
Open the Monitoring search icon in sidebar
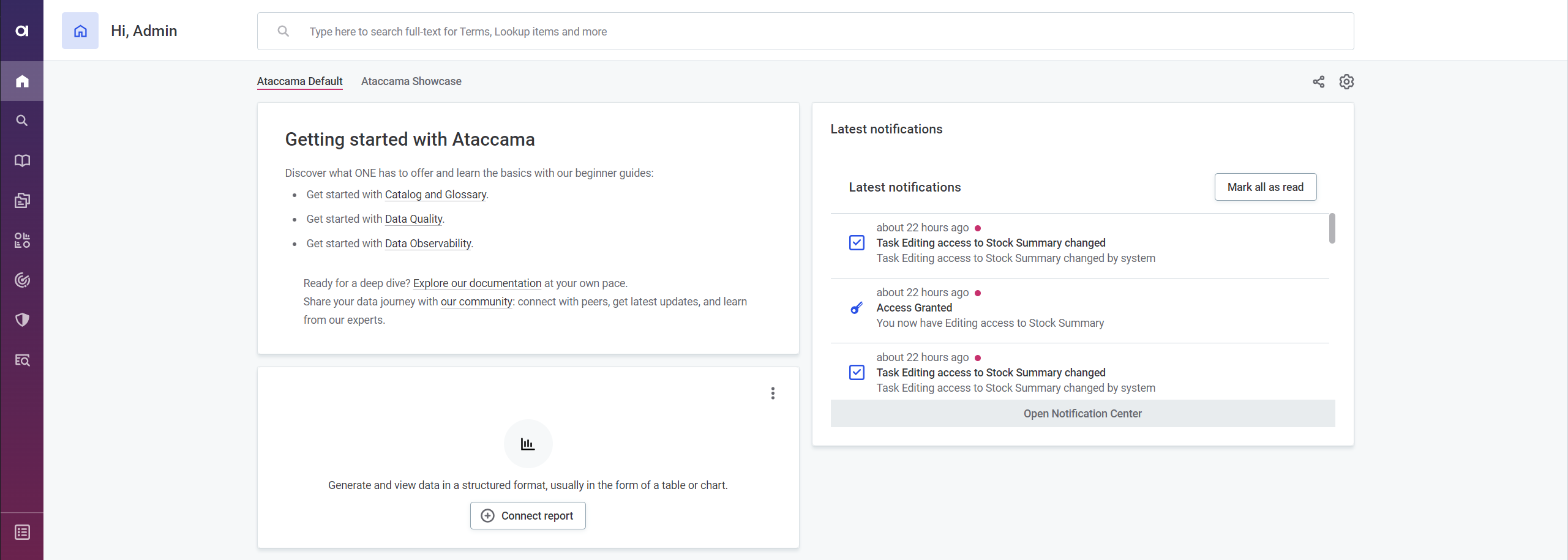click(x=22, y=360)
